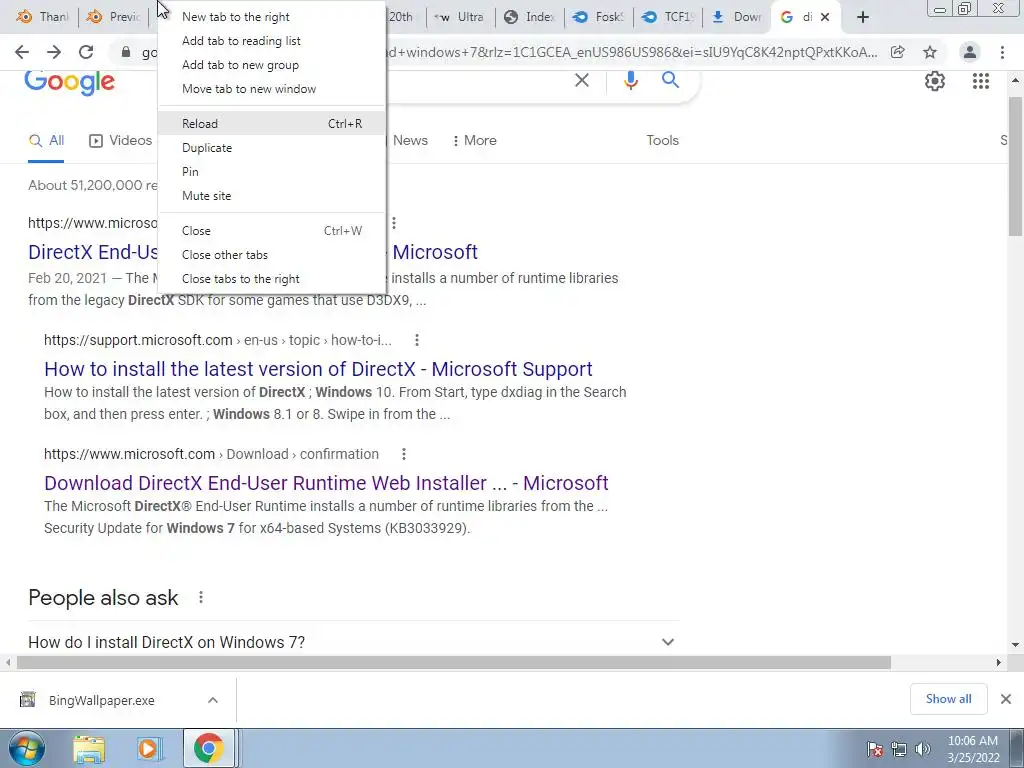Viewport: 1024px width, 768px height.
Task: Choose Reload in the context menu
Action: coord(272,123)
